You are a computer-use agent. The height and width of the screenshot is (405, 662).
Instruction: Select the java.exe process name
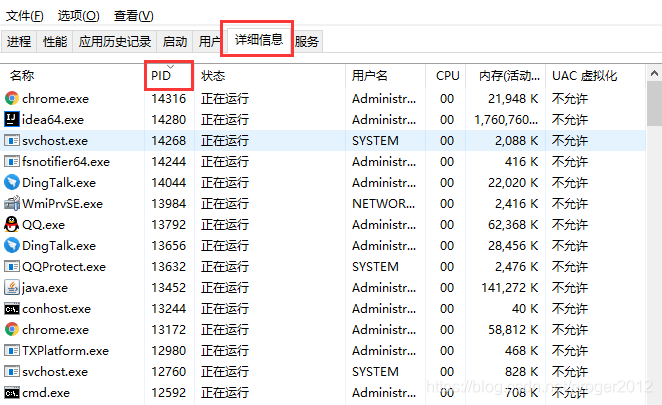pyautogui.click(x=45, y=288)
